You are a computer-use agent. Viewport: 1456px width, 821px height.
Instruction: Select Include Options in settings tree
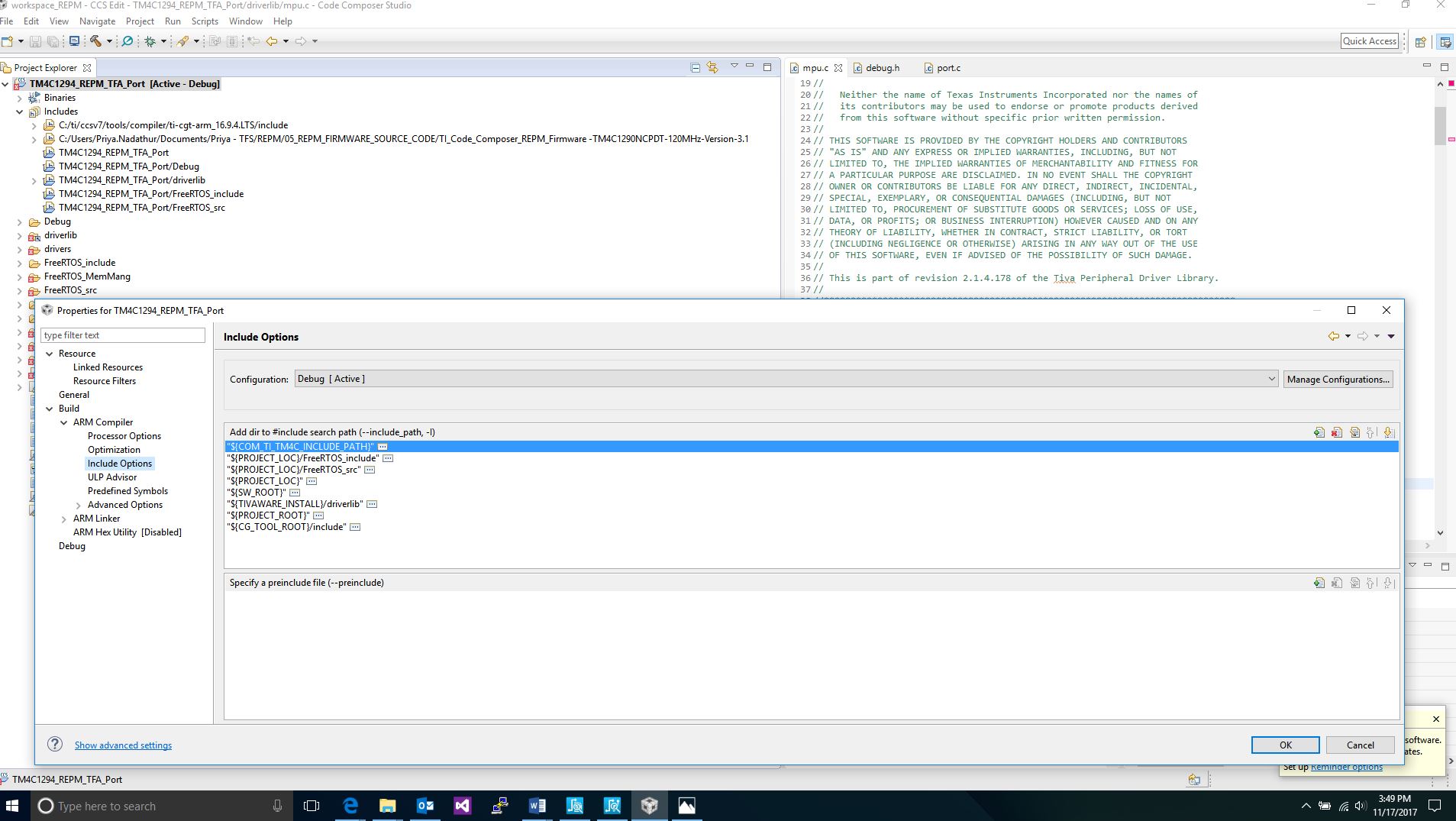tap(120, 464)
